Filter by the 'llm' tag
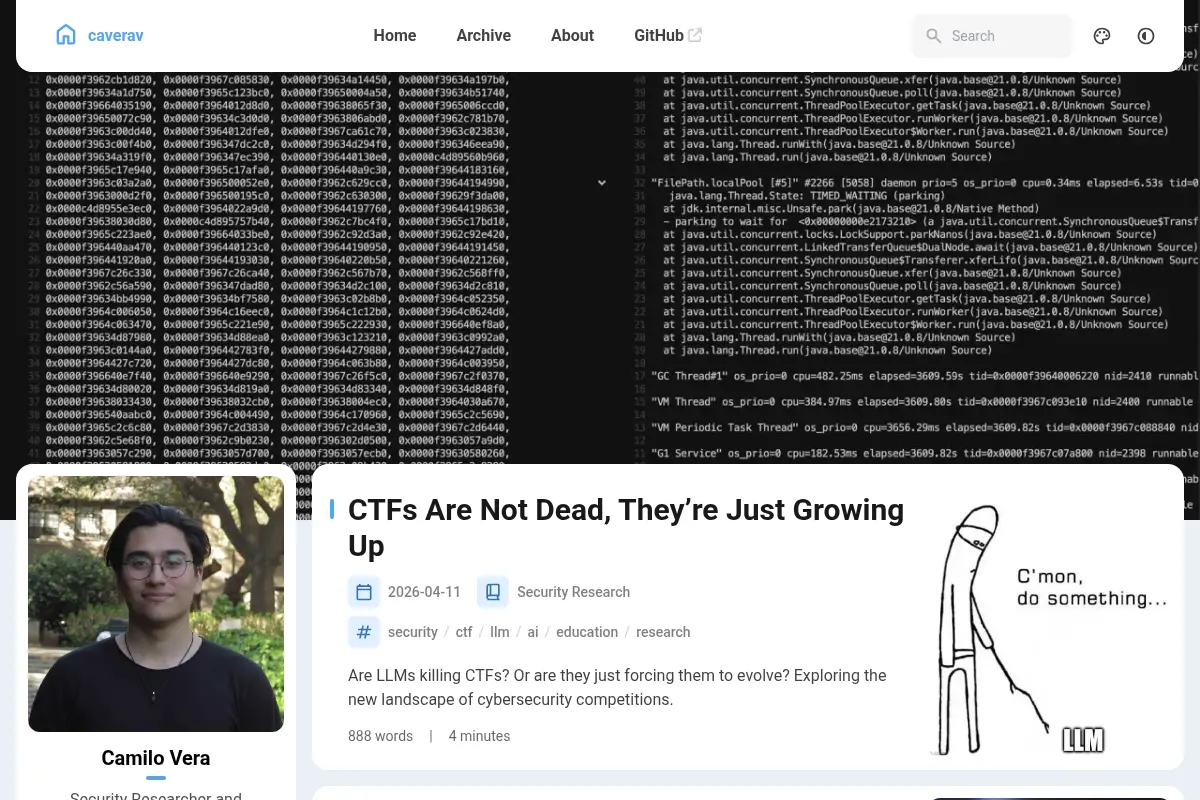Image resolution: width=1200 pixels, height=800 pixels. 500,632
